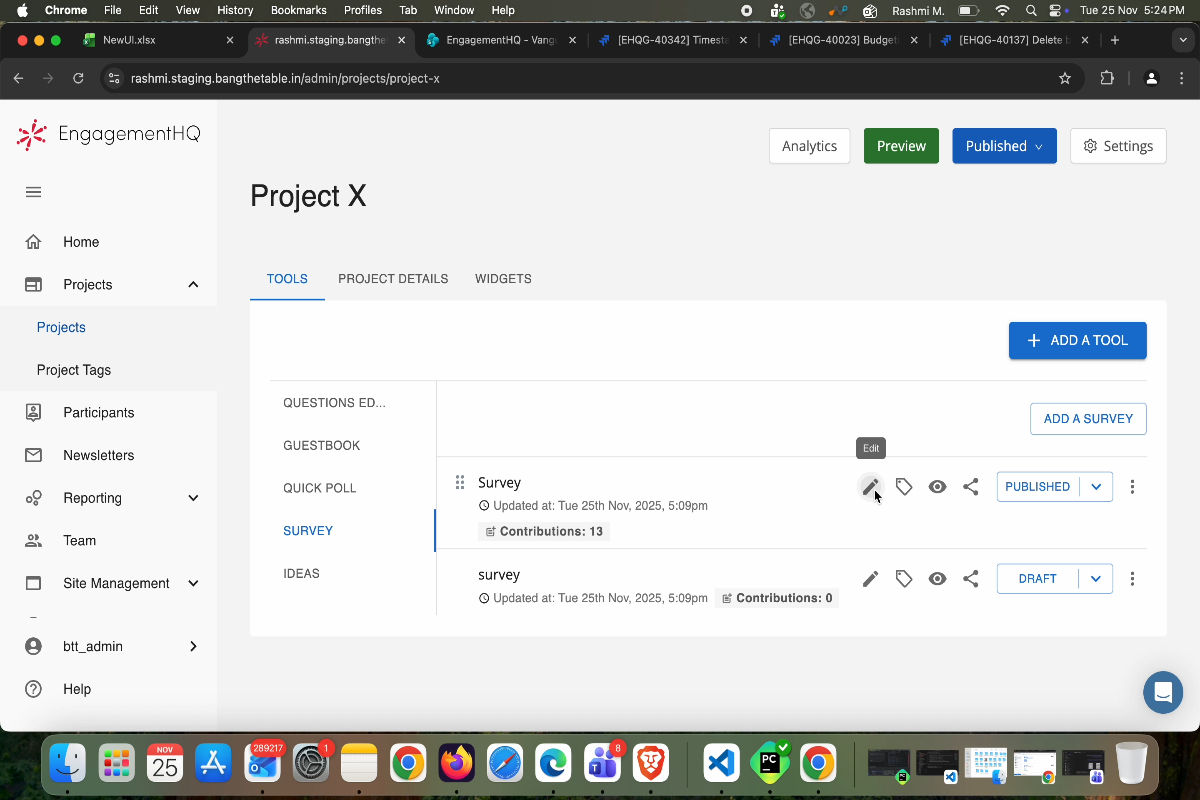Open Chrome three-dot menu
Viewport: 1200px width, 800px height.
click(x=1183, y=78)
